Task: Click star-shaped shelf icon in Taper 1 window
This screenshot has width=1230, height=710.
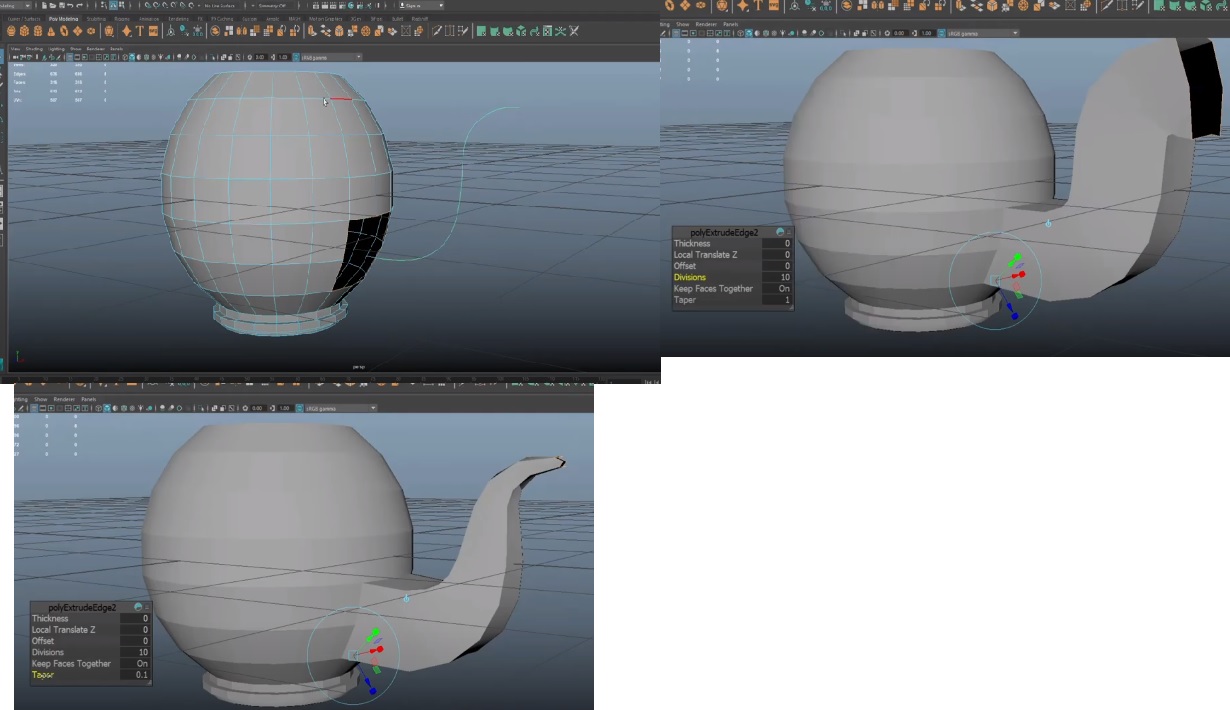Action: 743,6
